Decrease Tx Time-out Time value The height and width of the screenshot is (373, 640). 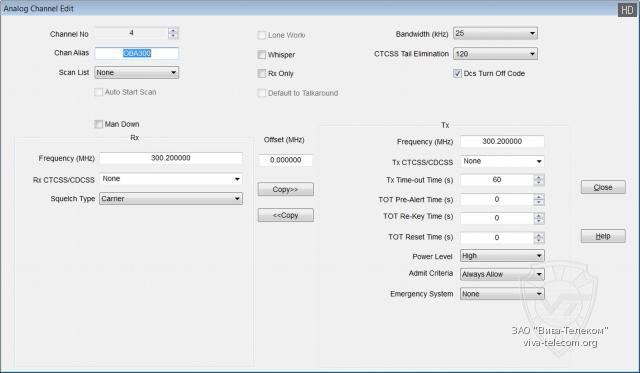539,183
